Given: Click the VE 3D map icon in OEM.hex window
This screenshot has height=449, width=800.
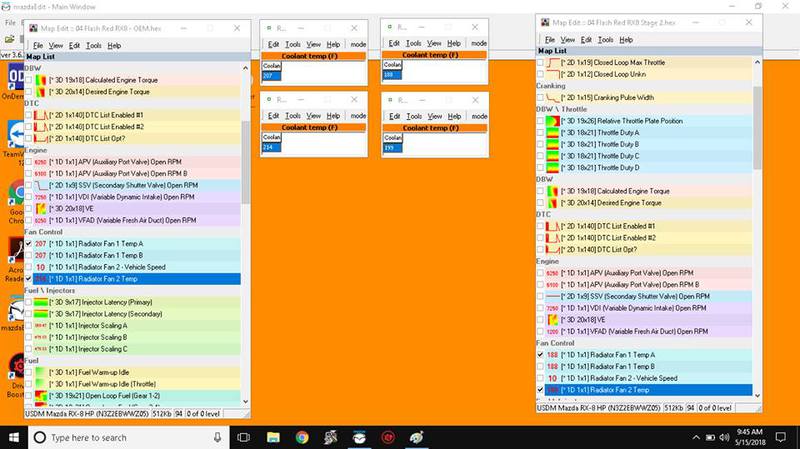Looking at the screenshot, I should (41, 208).
